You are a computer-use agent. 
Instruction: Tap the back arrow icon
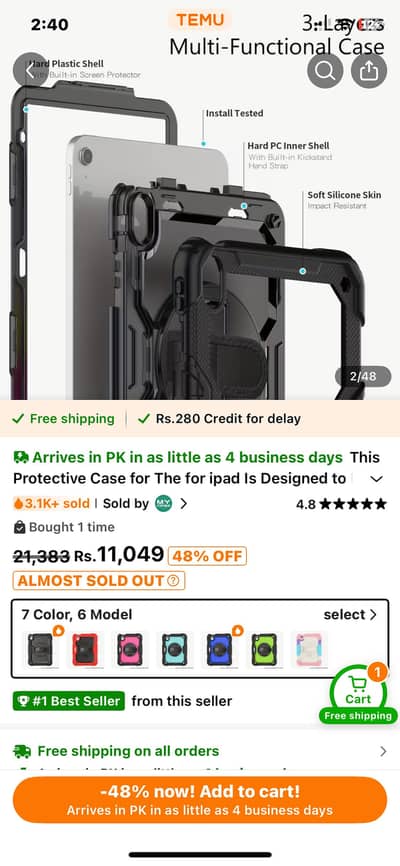(x=30, y=70)
